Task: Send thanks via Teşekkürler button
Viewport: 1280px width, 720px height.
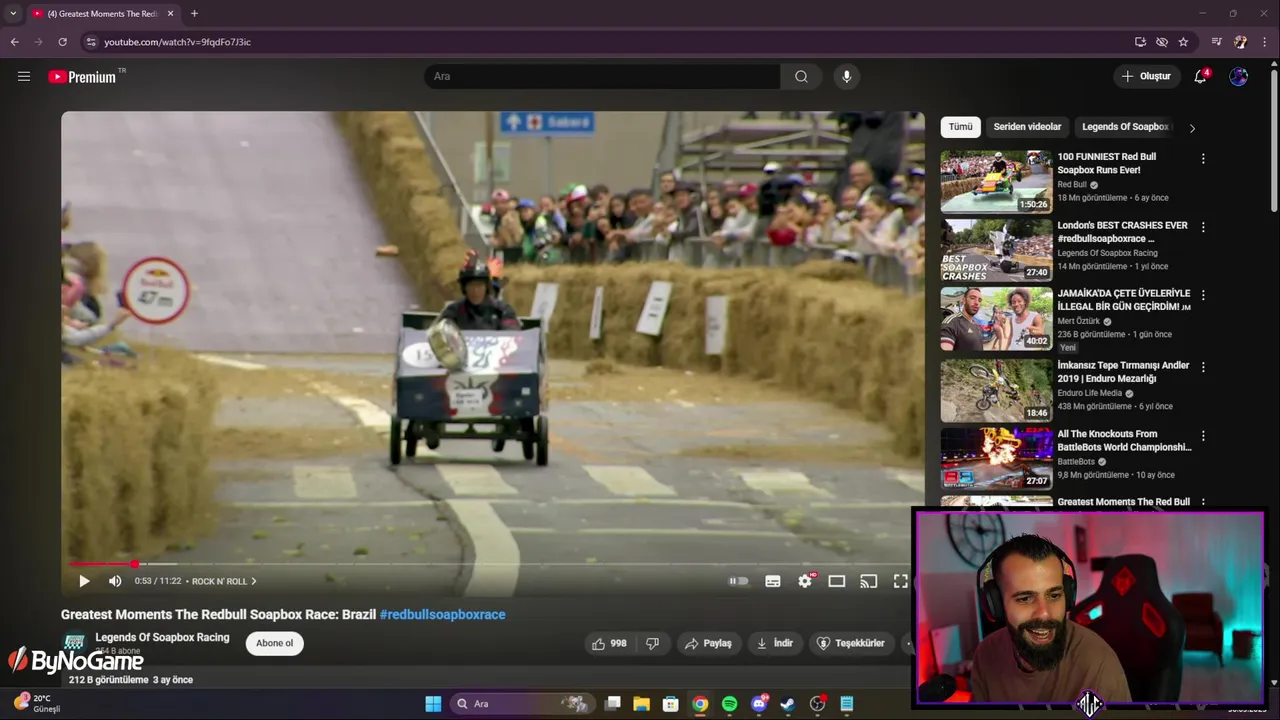Action: 851,643
